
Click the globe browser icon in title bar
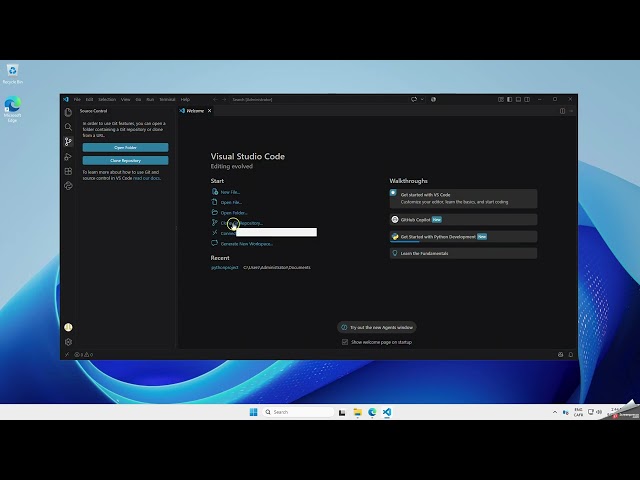433,99
